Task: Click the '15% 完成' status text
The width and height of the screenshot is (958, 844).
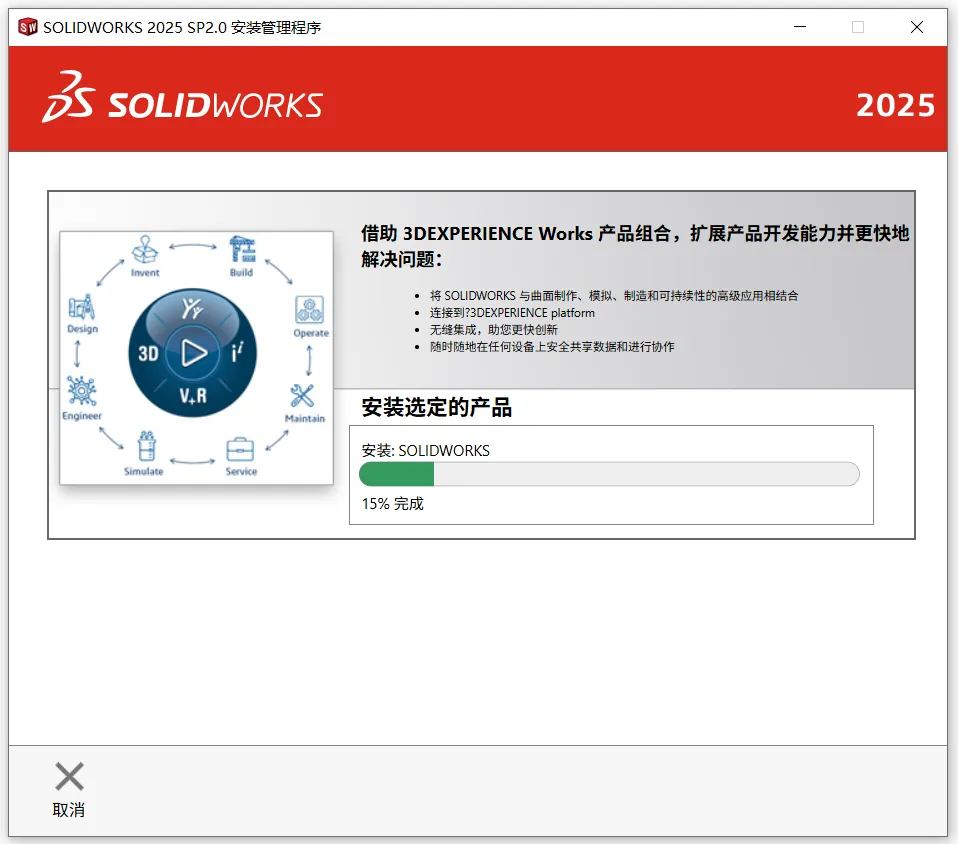Action: [392, 504]
